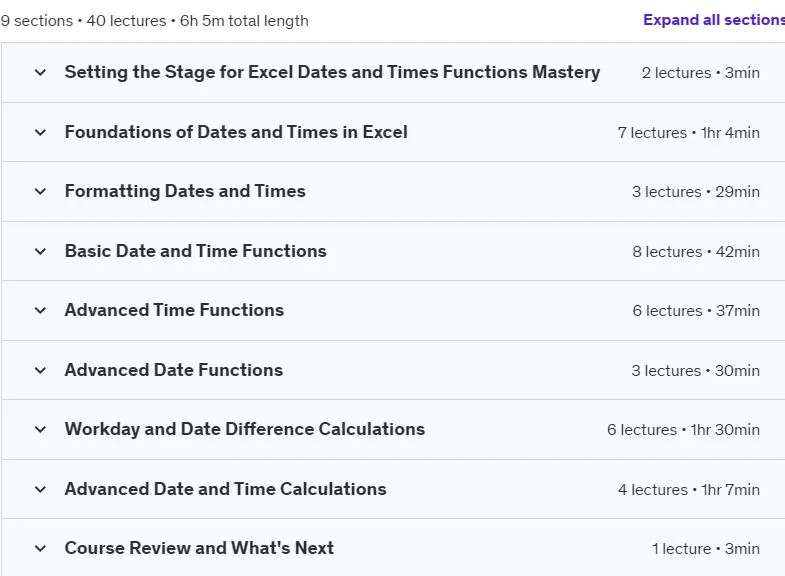Screen dimensions: 785x576
Task: Expand chevron beside Basic Date and Time Functions
Action: click(x=40, y=251)
